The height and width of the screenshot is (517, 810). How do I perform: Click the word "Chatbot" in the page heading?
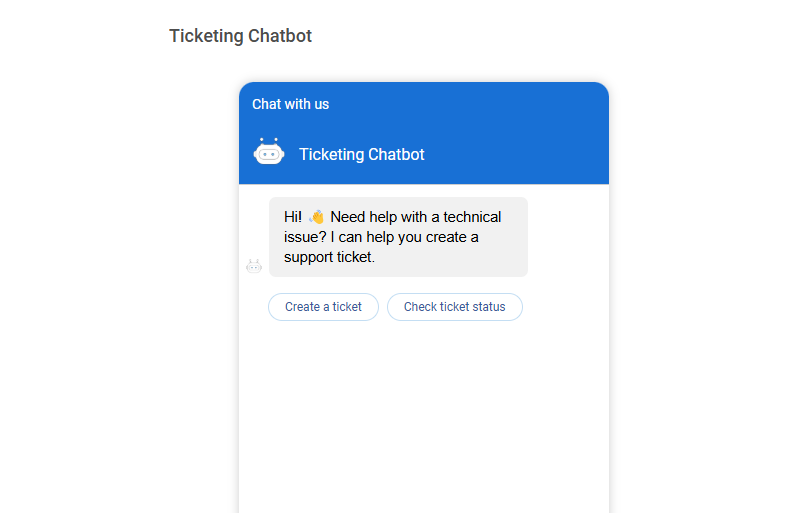(x=280, y=36)
